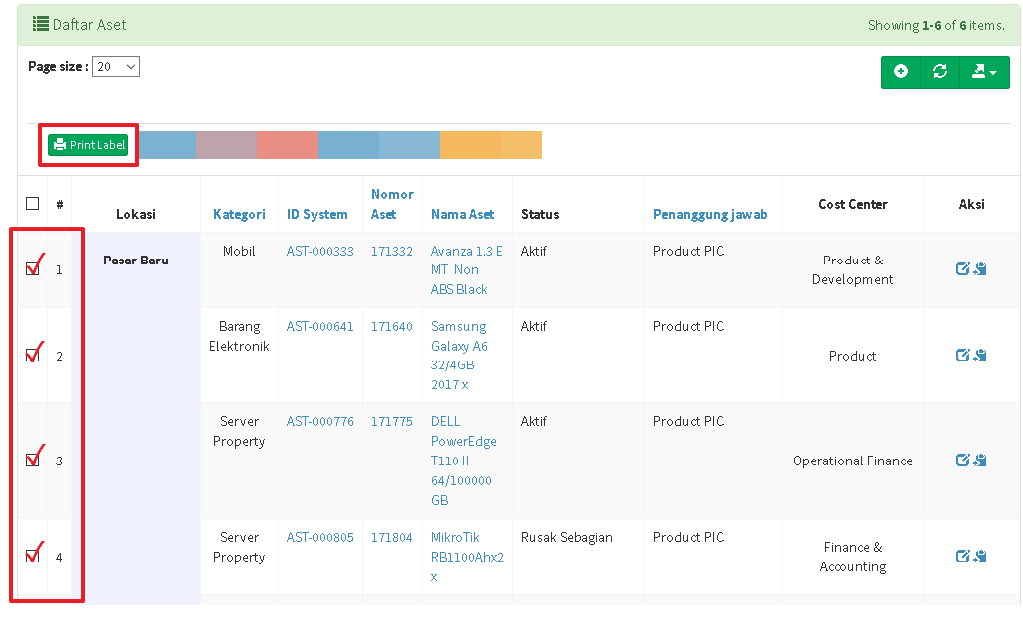Refresh the asset list with reload icon
The image size is (1023, 624).
coord(939,72)
